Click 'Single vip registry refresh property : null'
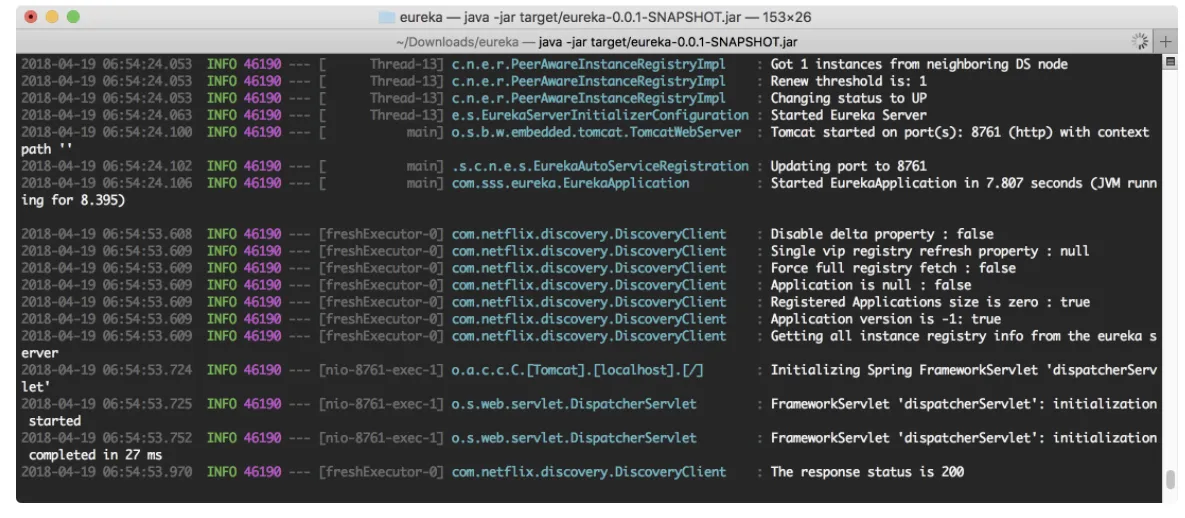Screen dimensions: 1185x518 pyautogui.click(x=930, y=251)
